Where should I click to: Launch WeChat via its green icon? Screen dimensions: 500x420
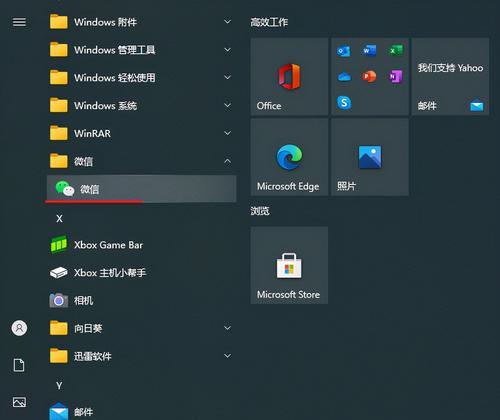point(65,189)
